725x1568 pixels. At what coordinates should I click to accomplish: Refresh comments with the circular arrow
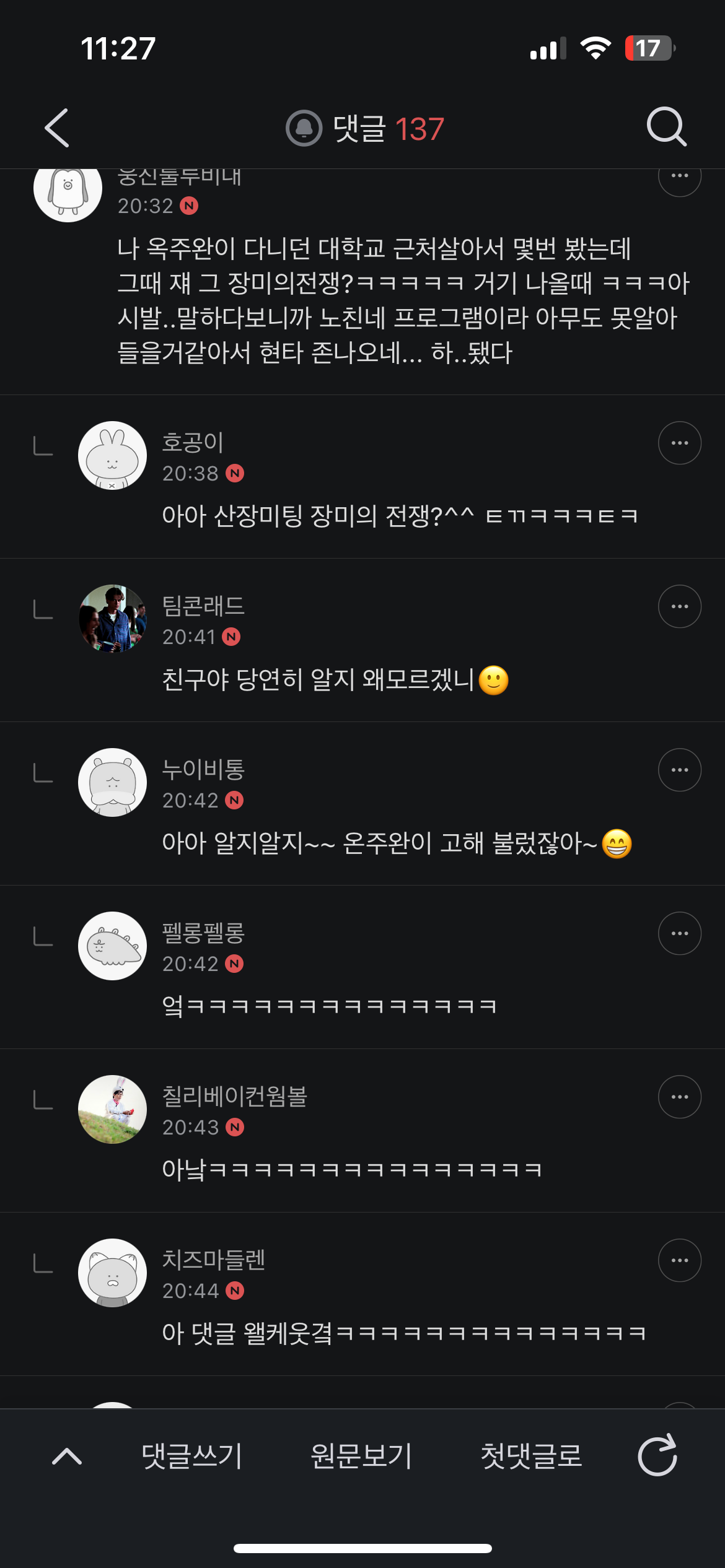pyautogui.click(x=657, y=1455)
